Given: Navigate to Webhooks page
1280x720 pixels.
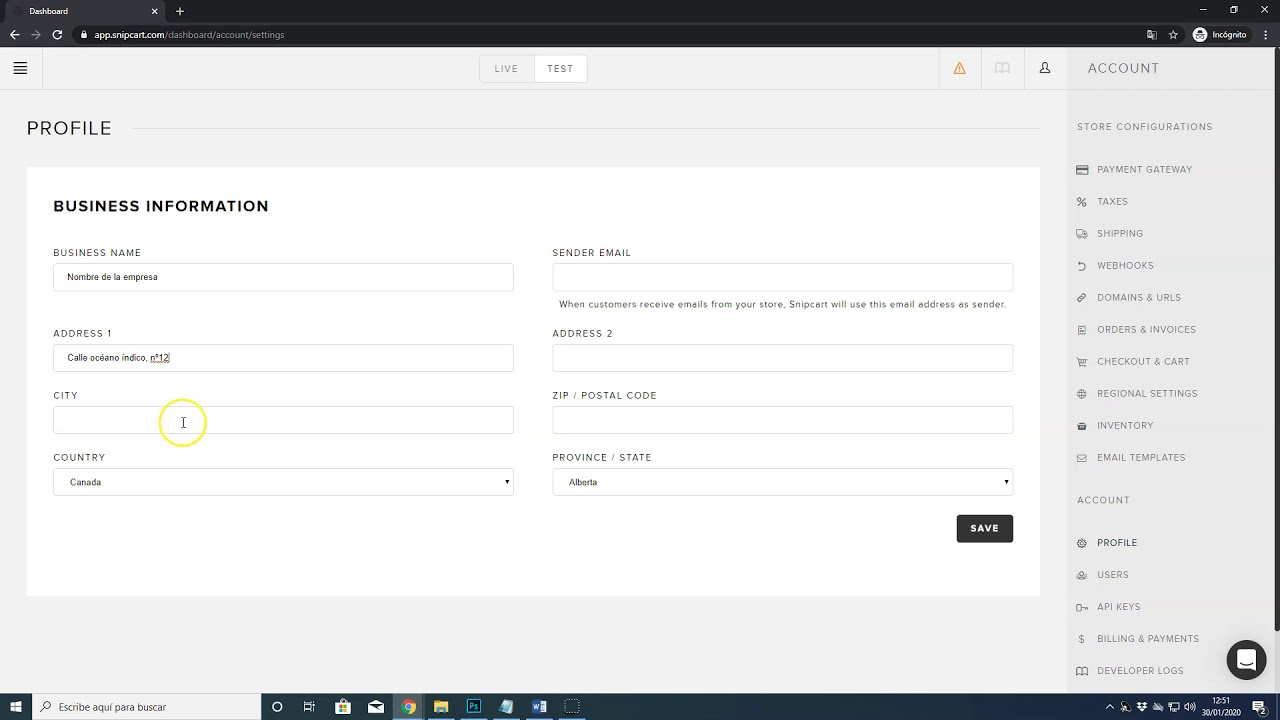Looking at the screenshot, I should 1125,266.
